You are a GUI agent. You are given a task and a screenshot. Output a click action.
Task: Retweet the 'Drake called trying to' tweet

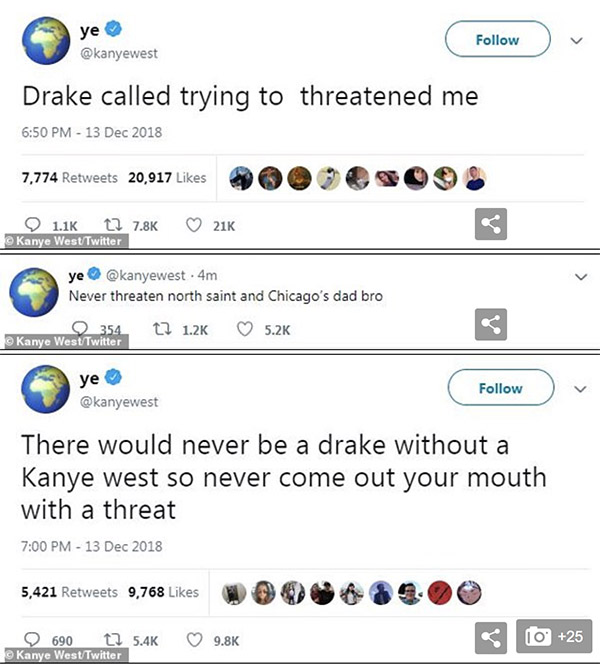[113, 224]
